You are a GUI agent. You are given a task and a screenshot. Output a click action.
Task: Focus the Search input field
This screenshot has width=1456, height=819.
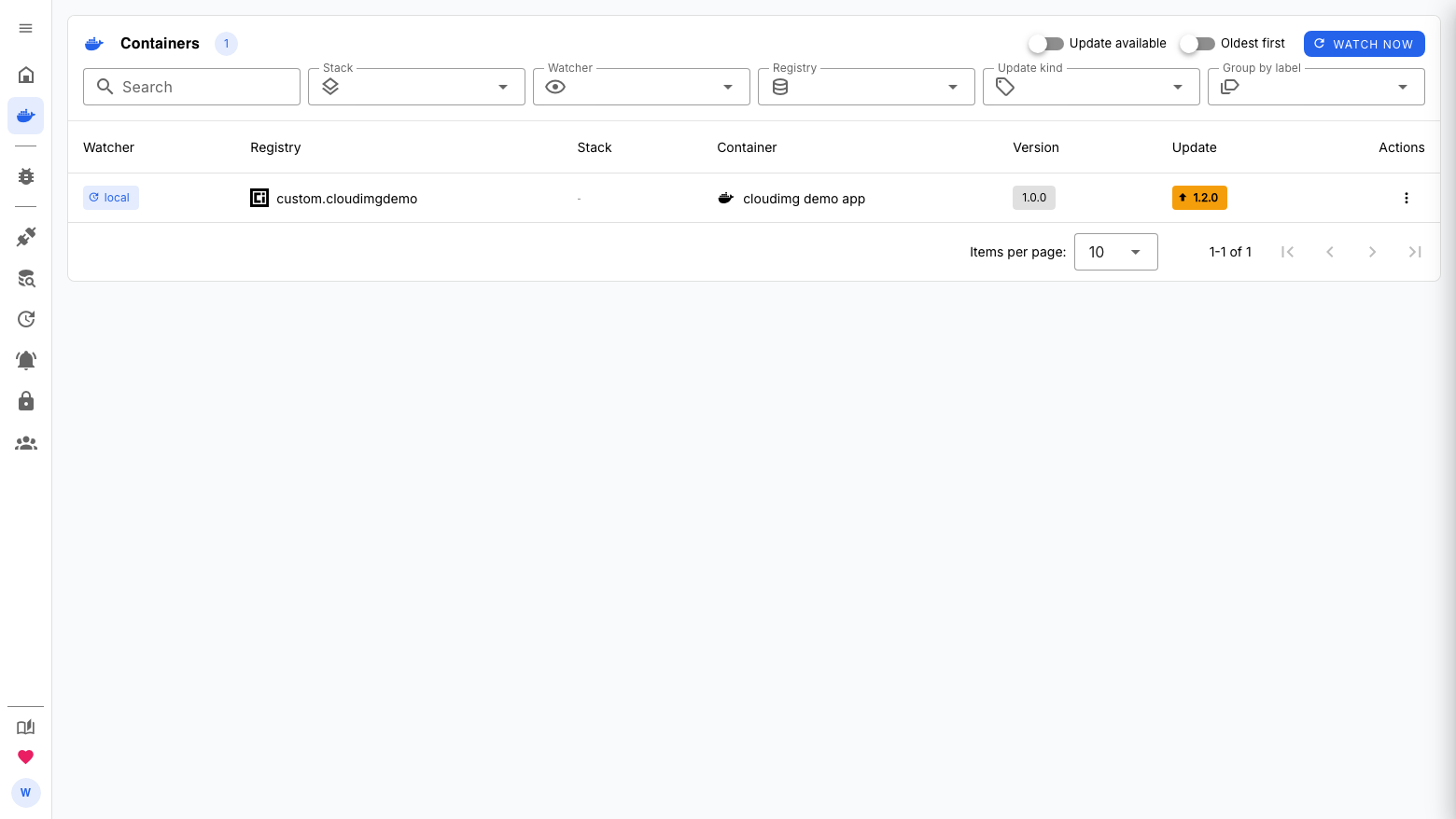coord(191,87)
